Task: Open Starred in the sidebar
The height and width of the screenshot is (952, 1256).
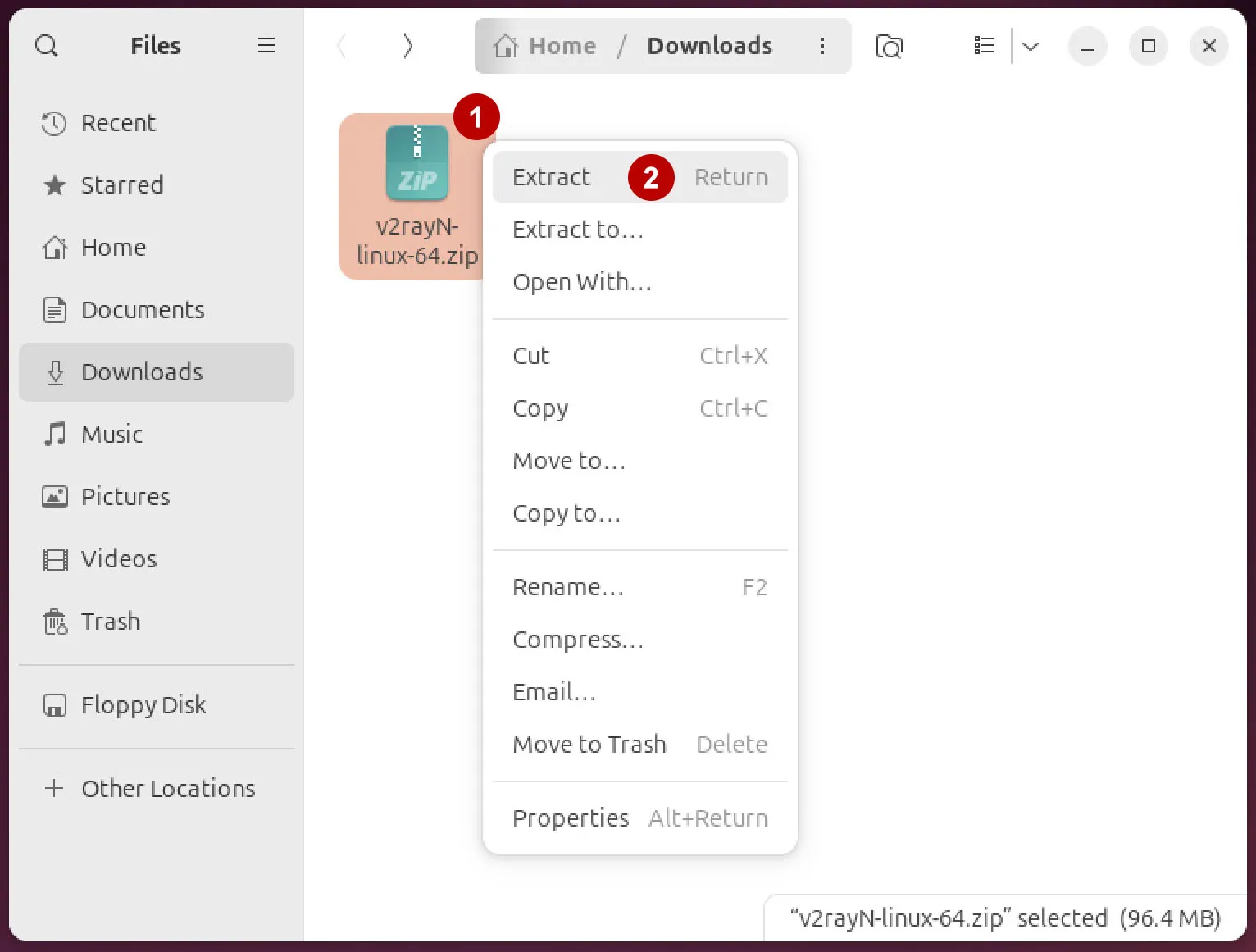Action: pos(157,185)
